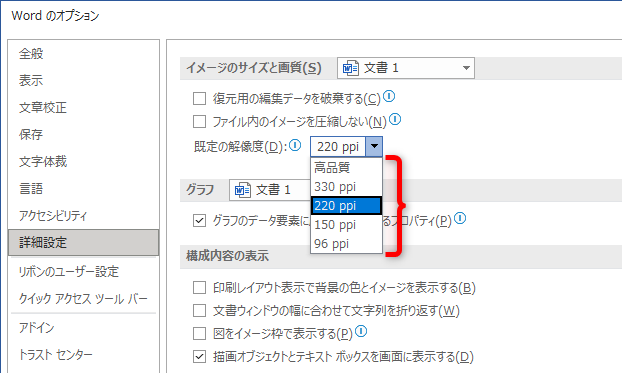The image size is (622, 373).
Task: Click info icon beside 図をイメージ枠で表示する
Action: click(x=361, y=331)
